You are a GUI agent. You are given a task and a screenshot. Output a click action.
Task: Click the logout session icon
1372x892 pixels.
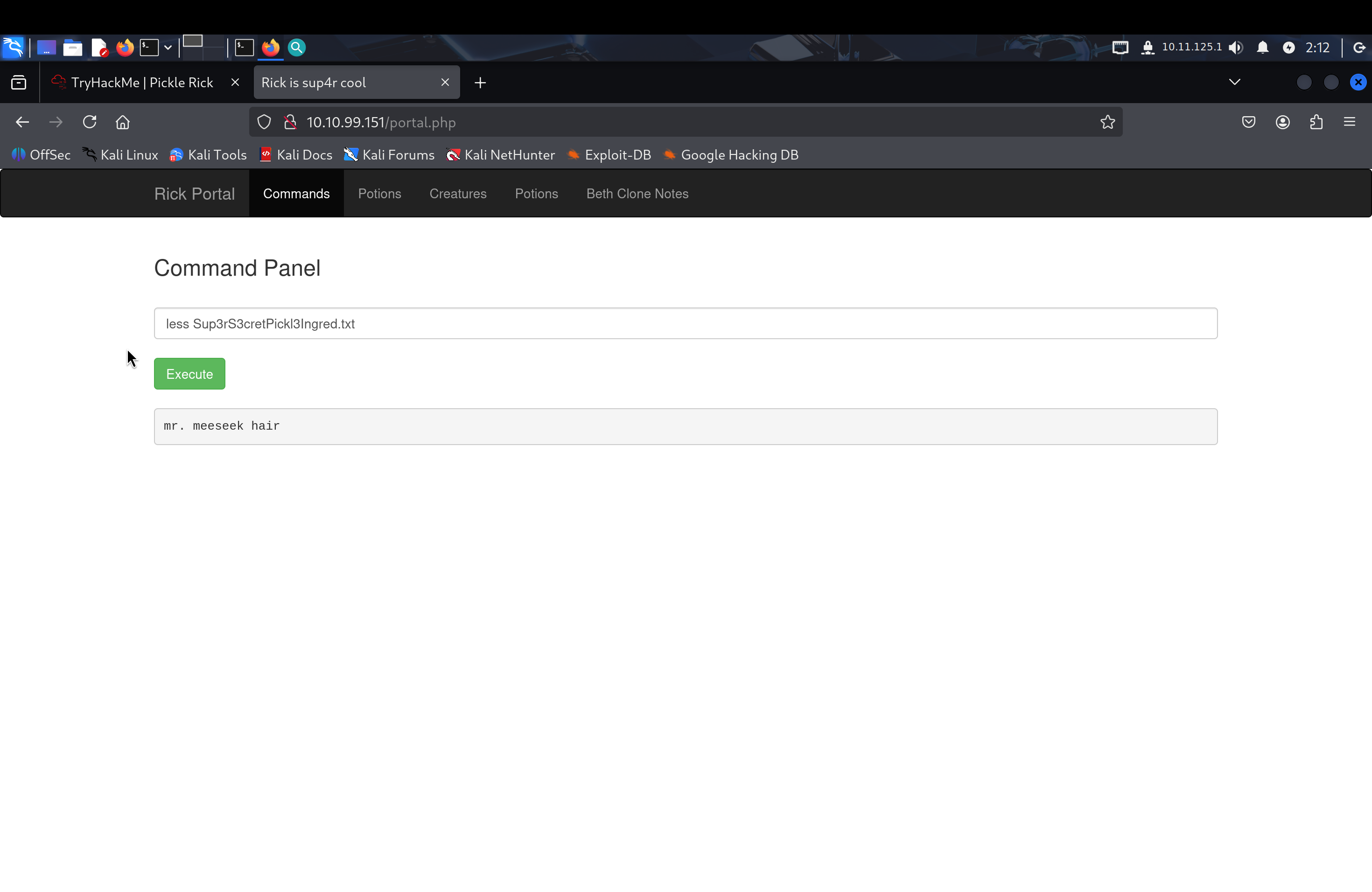pos(1359,47)
